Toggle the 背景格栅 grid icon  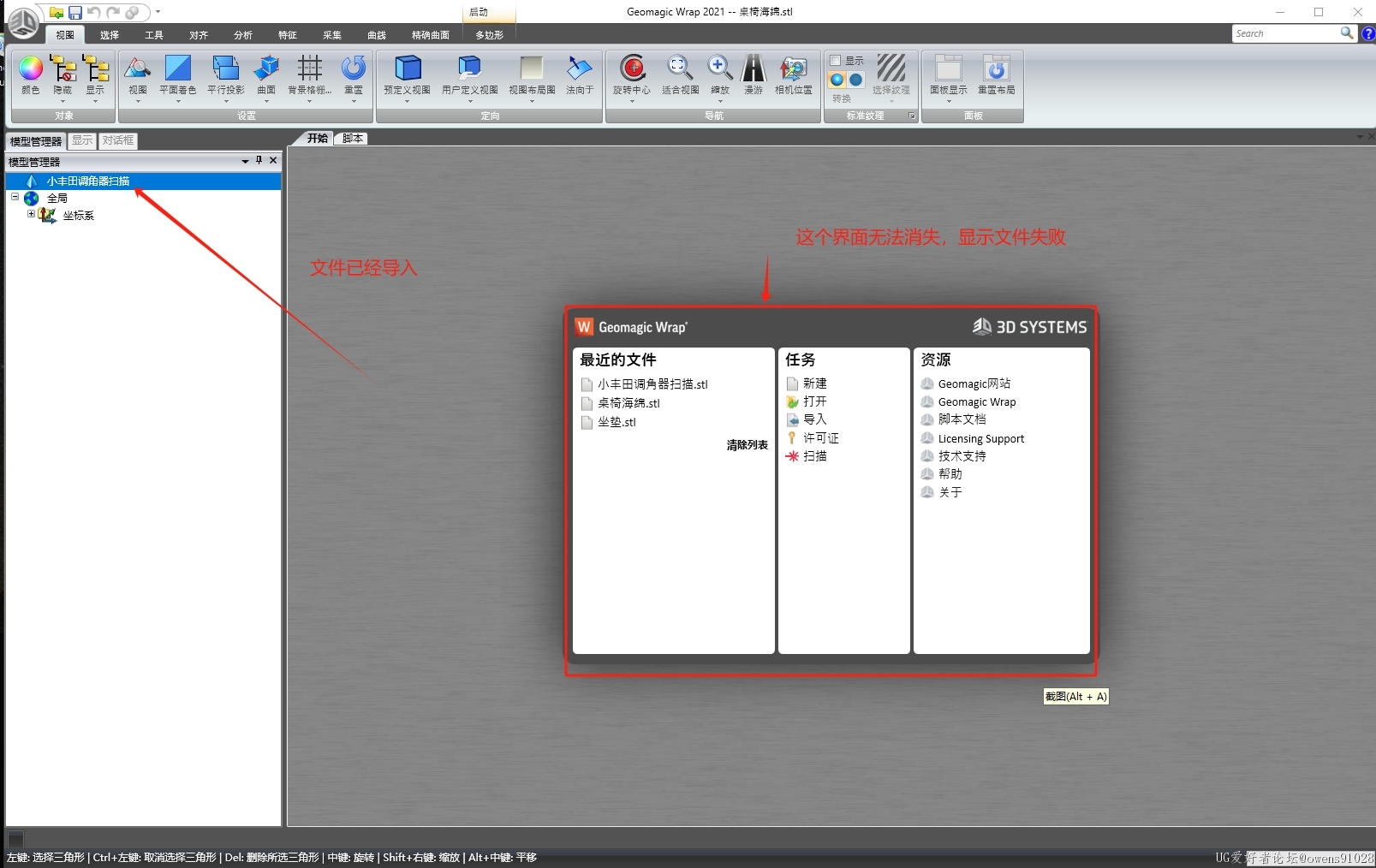click(309, 68)
